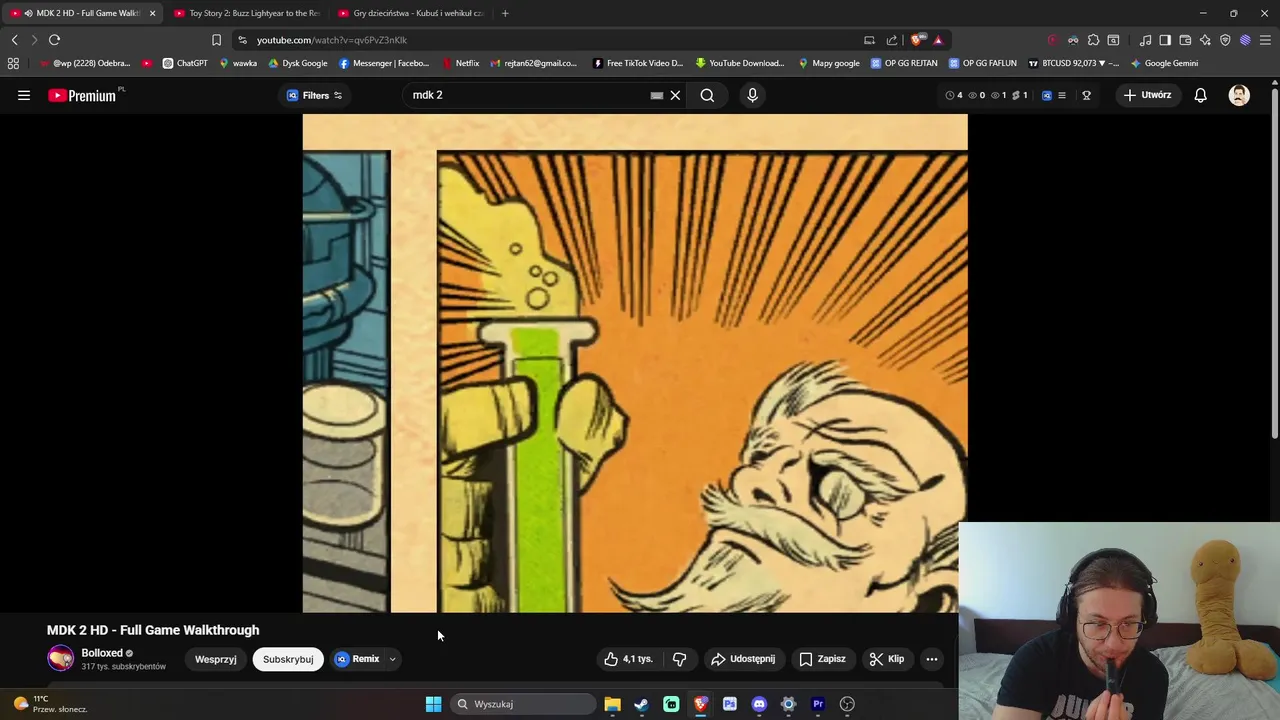Open YouTube notifications bell

coord(1200,95)
